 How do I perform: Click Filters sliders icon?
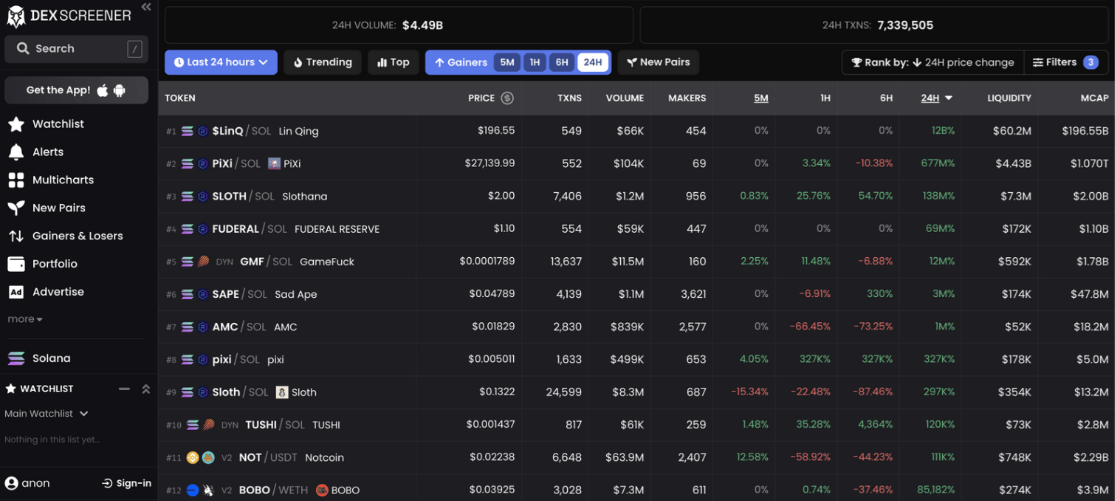(x=1038, y=63)
